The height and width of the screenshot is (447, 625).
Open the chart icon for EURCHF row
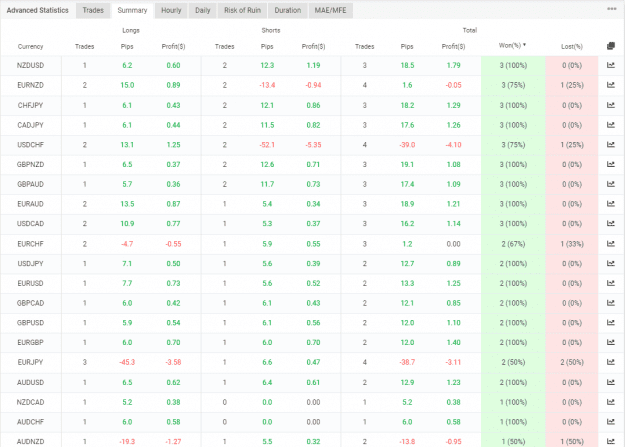611,244
